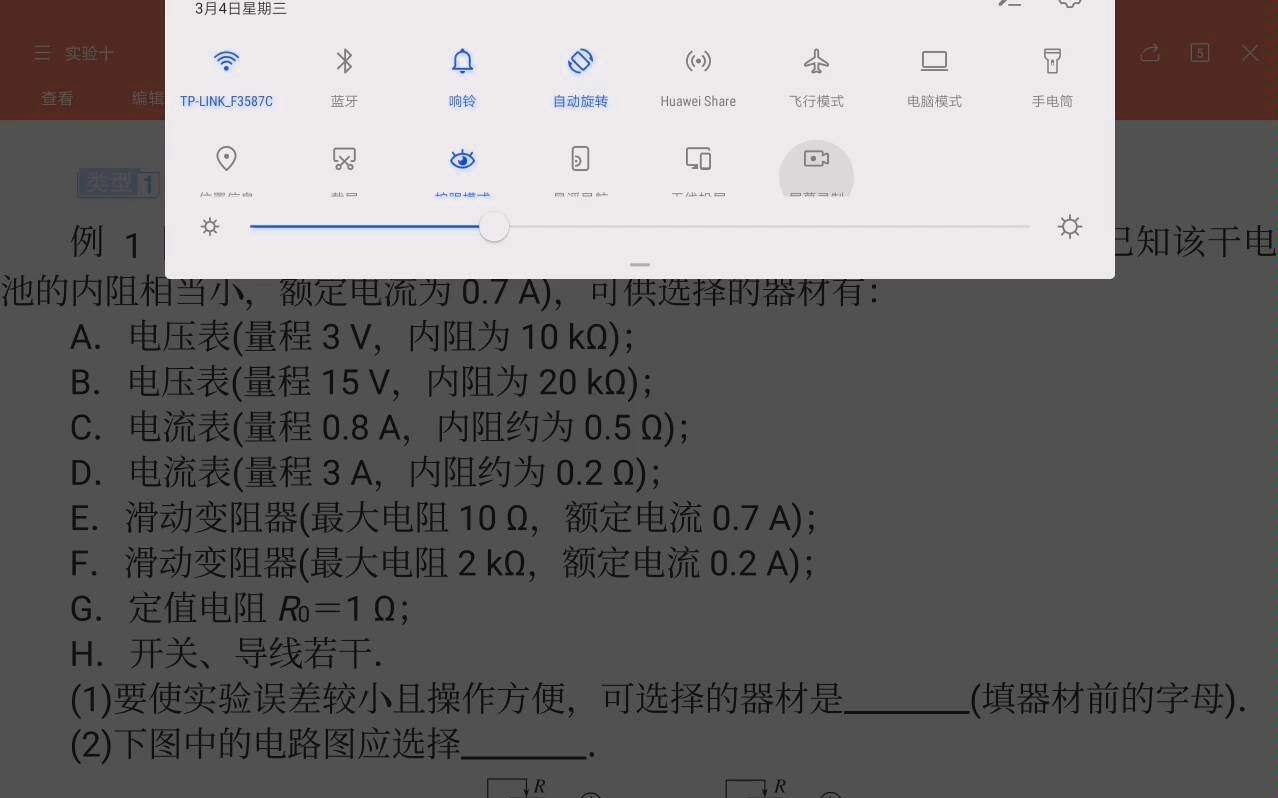Image resolution: width=1278 pixels, height=798 pixels.
Task: Switch to the 查看 tab
Action: 57,97
